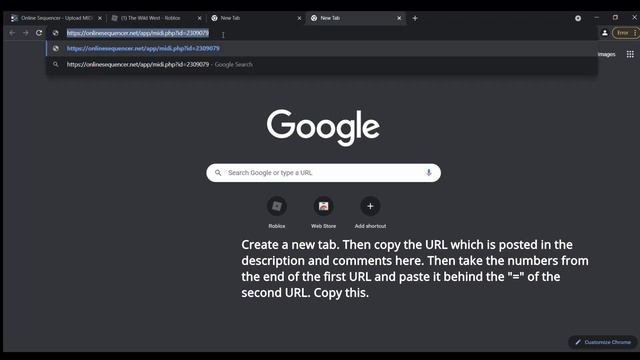Click the Customize Chrome button
640x360 pixels.
click(602, 342)
